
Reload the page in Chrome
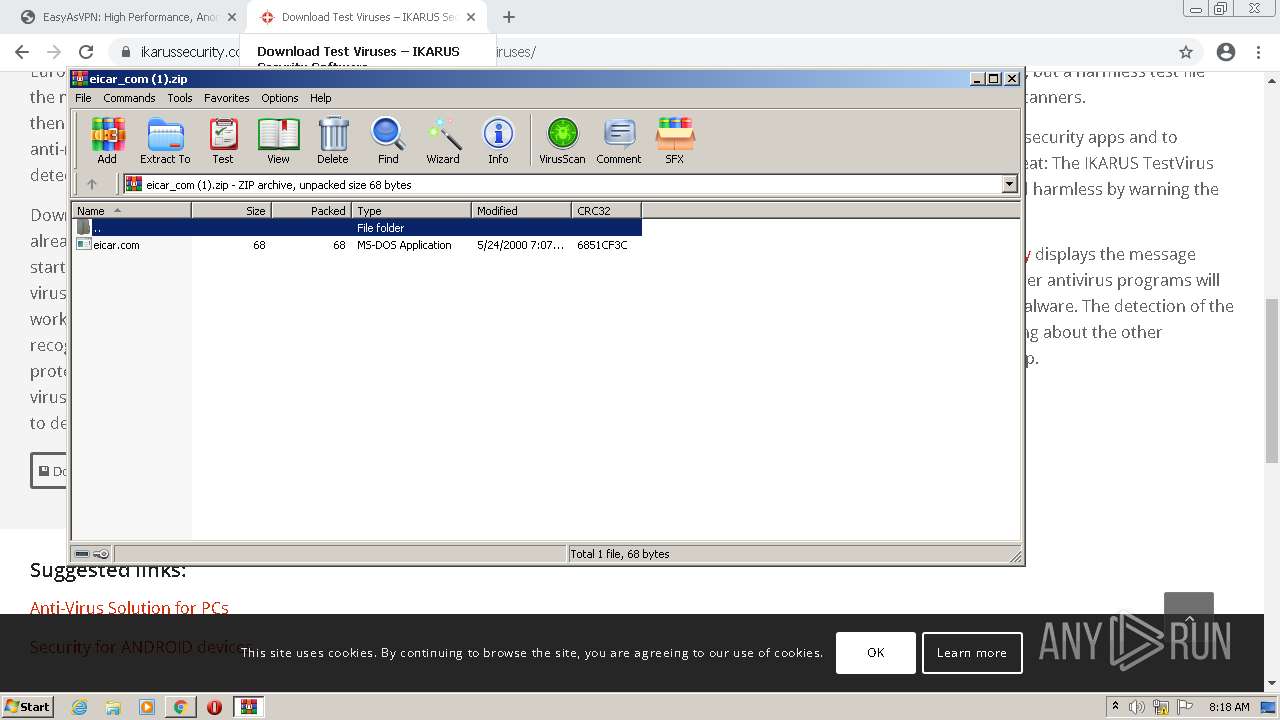pos(86,52)
